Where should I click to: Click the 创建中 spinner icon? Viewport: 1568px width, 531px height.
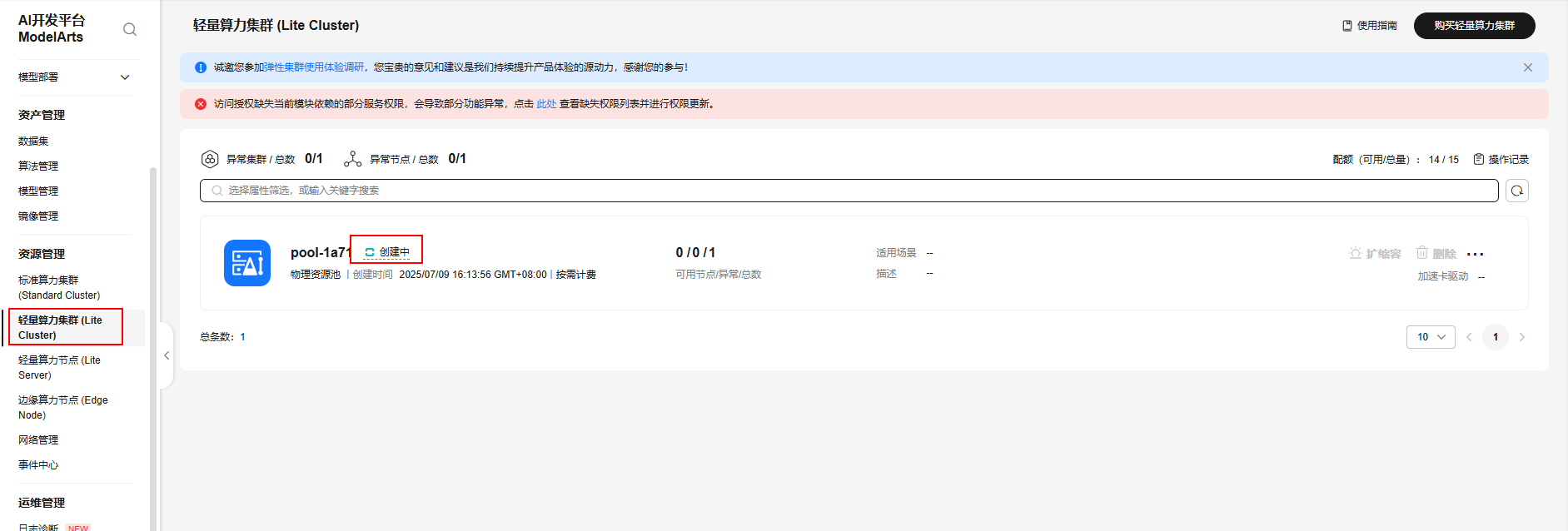click(x=370, y=252)
